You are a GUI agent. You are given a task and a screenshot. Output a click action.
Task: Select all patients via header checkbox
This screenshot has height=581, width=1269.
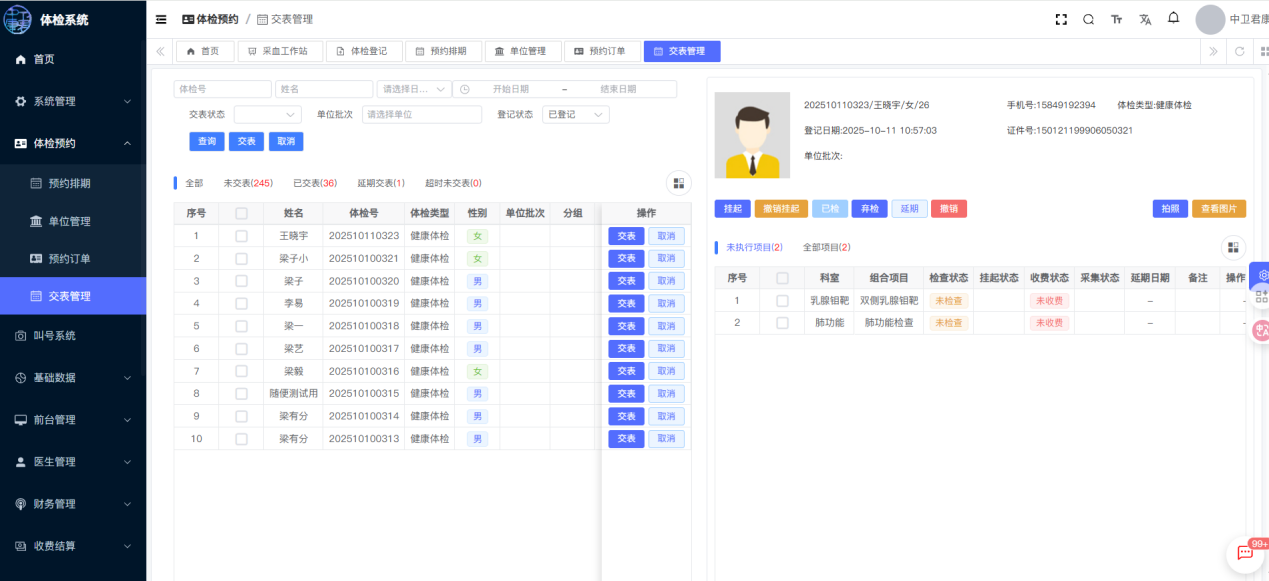(241, 213)
